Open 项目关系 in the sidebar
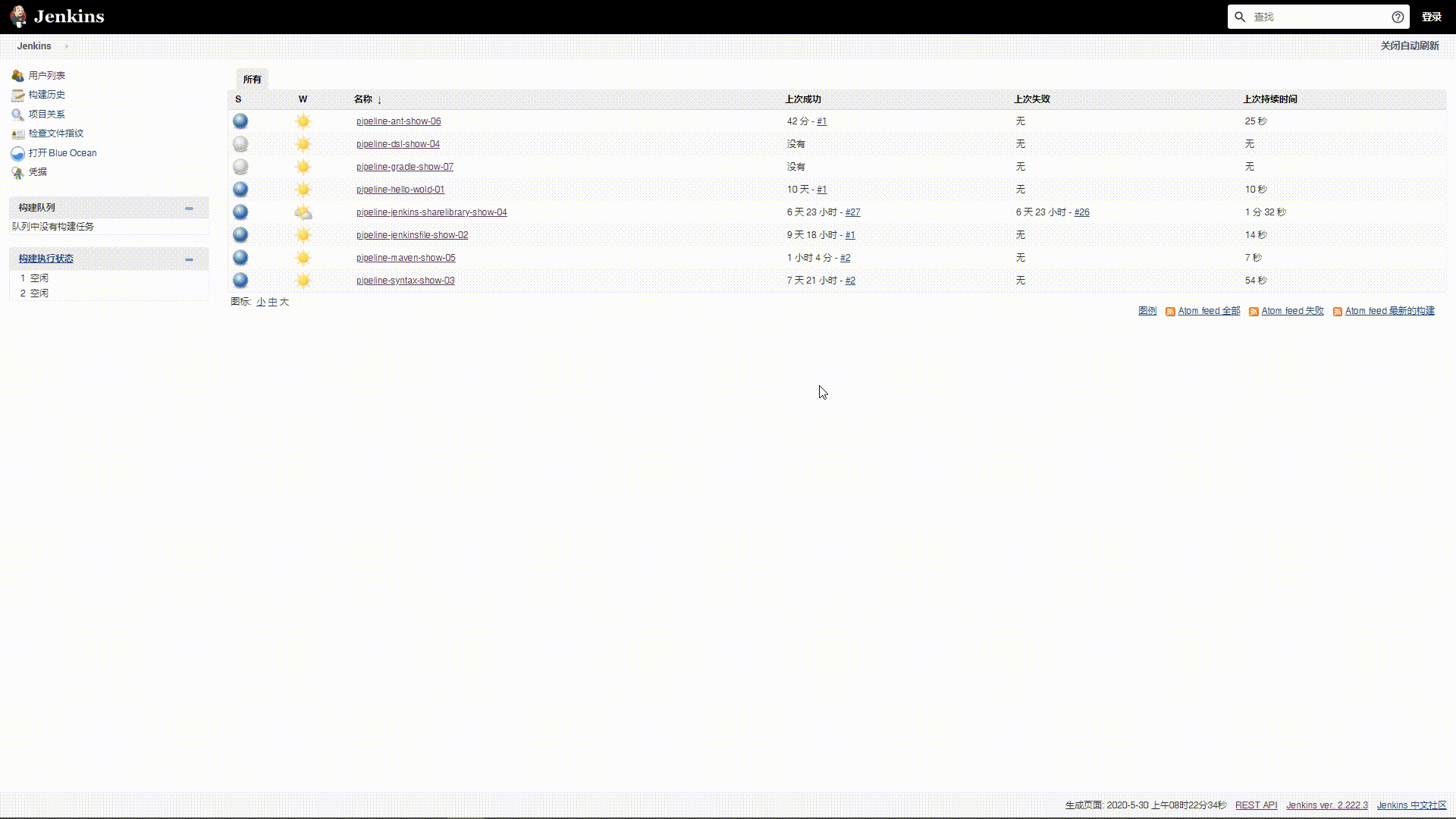Screen dimensions: 1456x819 point(47,115)
